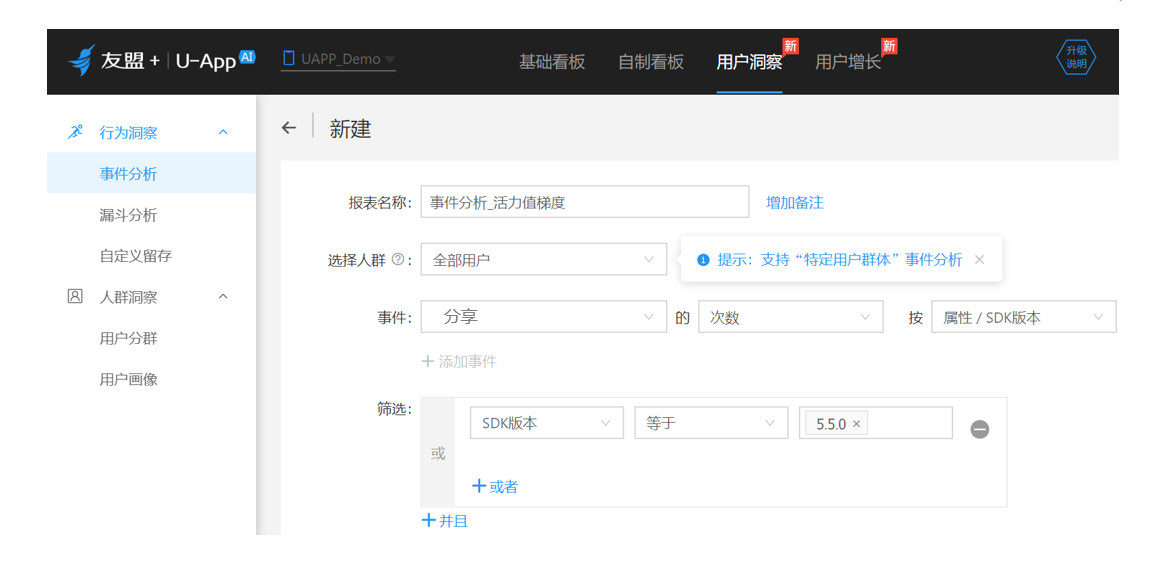This screenshot has width=1170, height=583.
Task: Open the 用户增长 tab
Action: 847,61
